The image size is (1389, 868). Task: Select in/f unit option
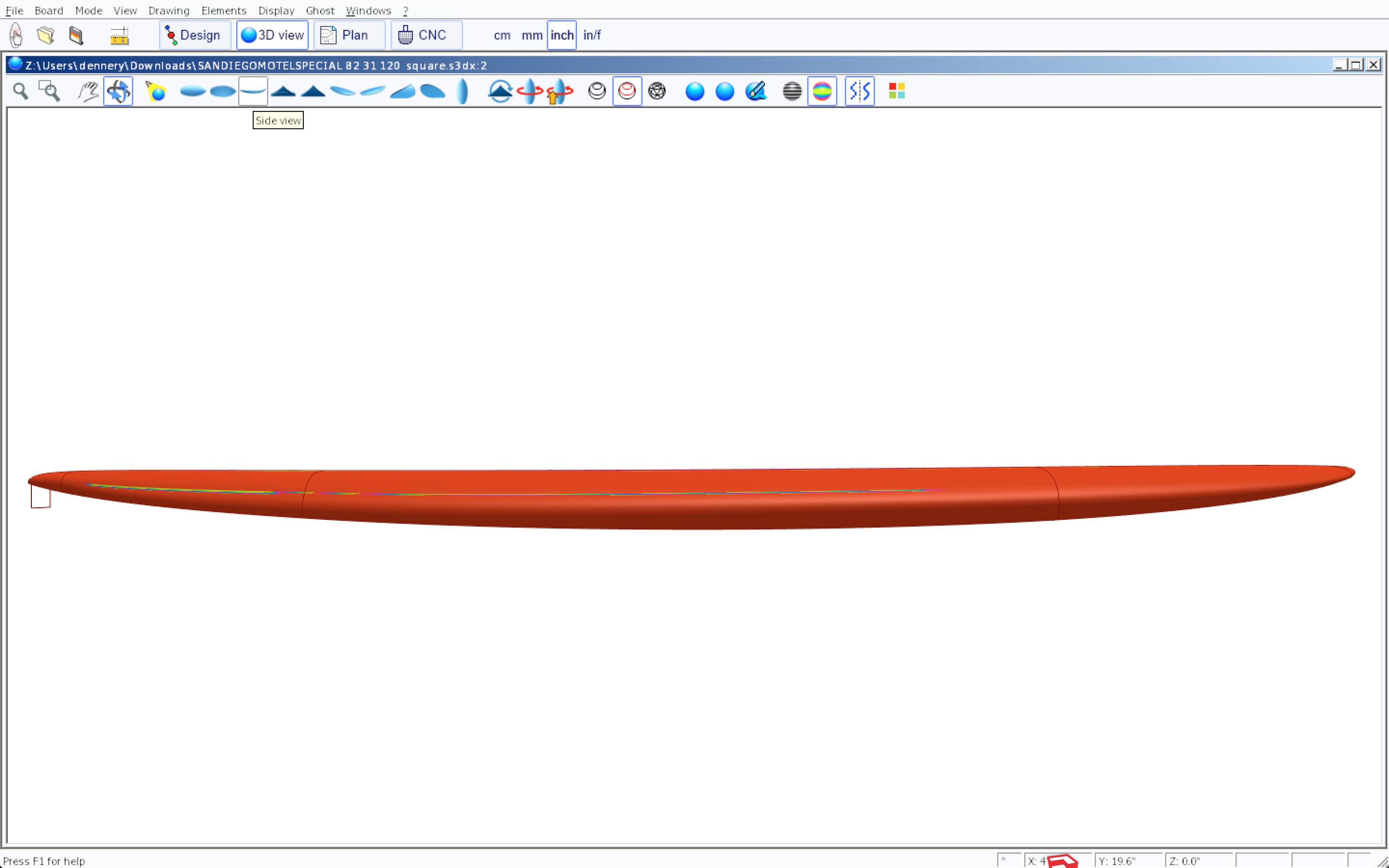coord(592,36)
